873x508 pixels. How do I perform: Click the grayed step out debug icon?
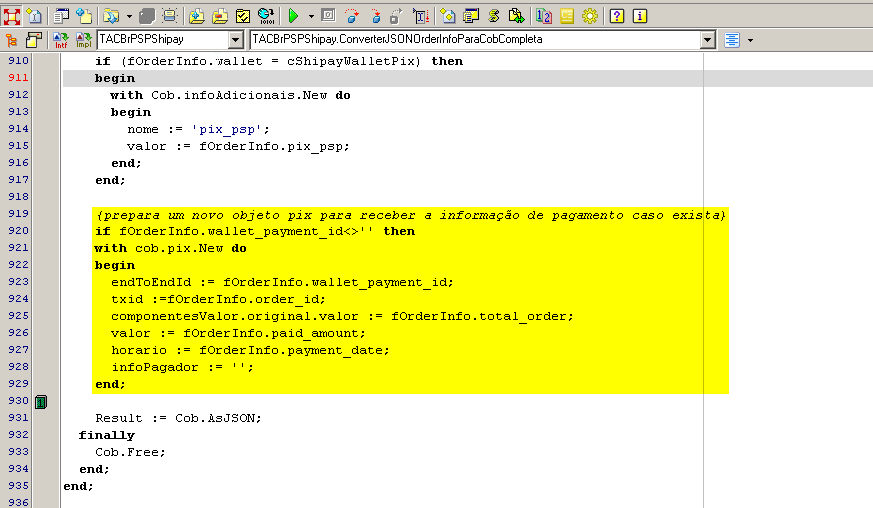coord(396,16)
